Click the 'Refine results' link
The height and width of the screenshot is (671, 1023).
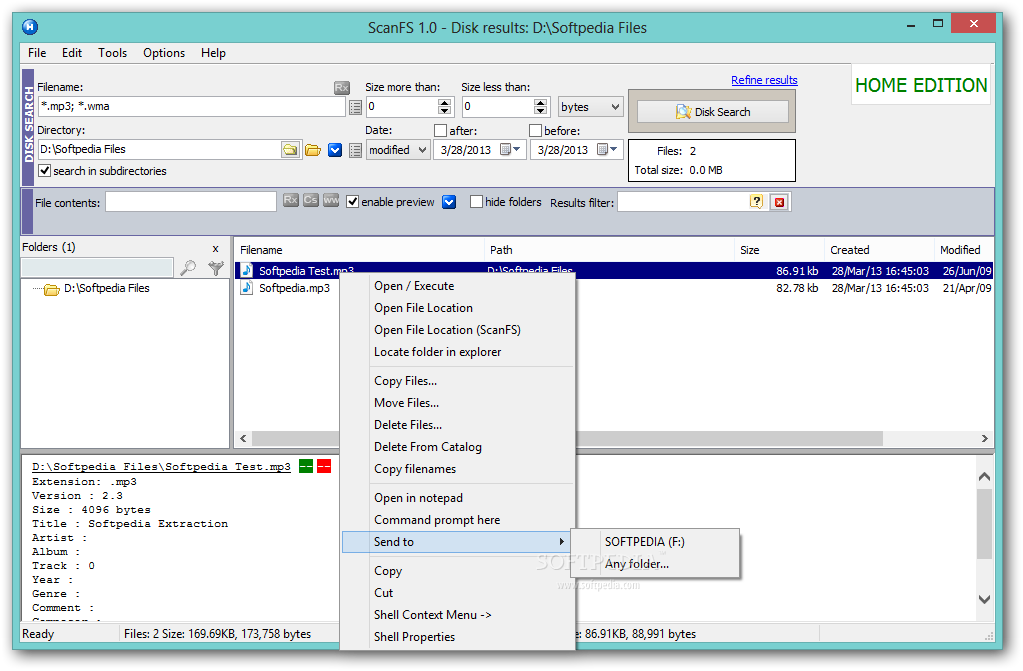764,80
